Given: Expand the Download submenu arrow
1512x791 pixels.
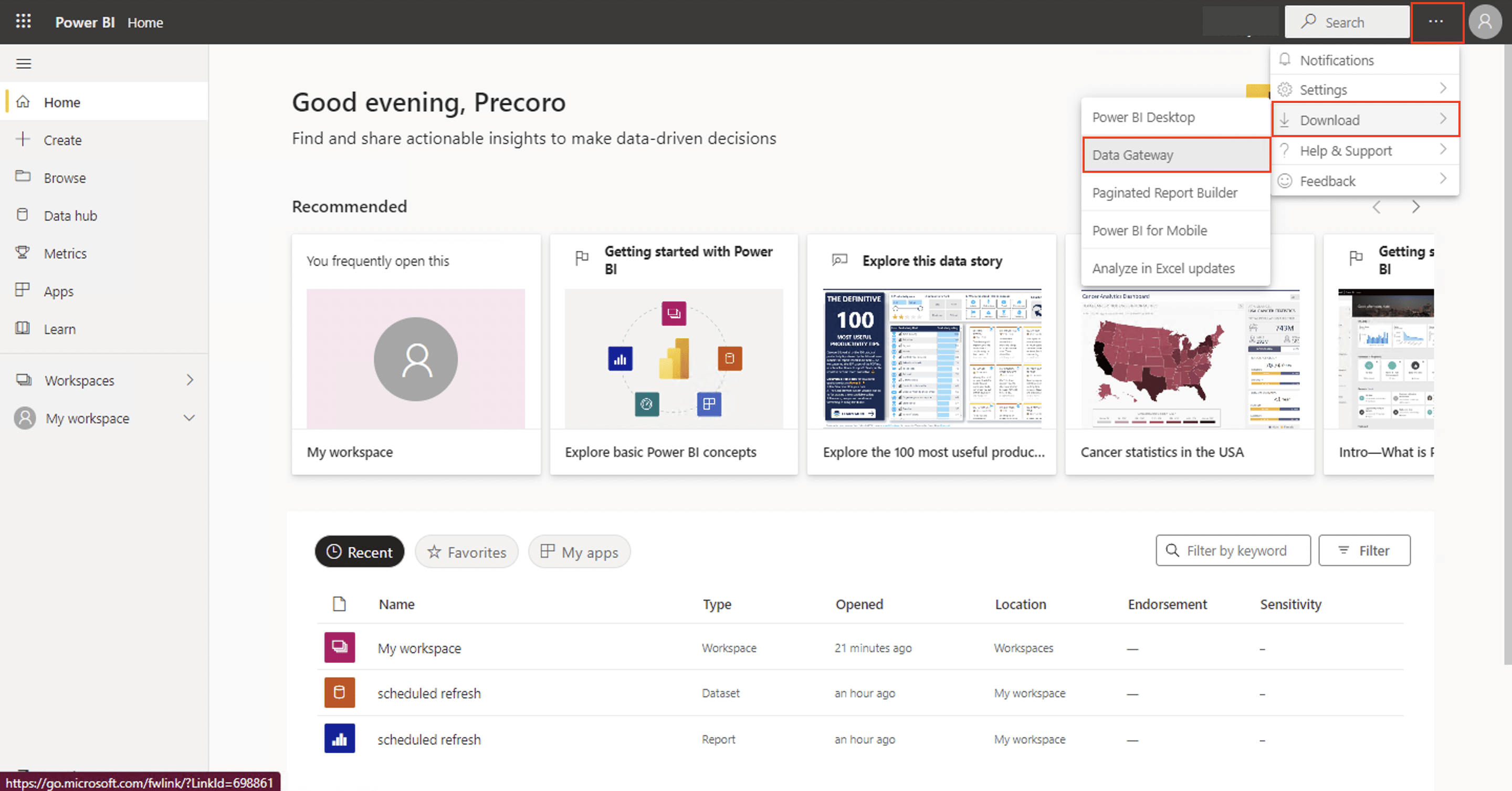Looking at the screenshot, I should (x=1443, y=119).
